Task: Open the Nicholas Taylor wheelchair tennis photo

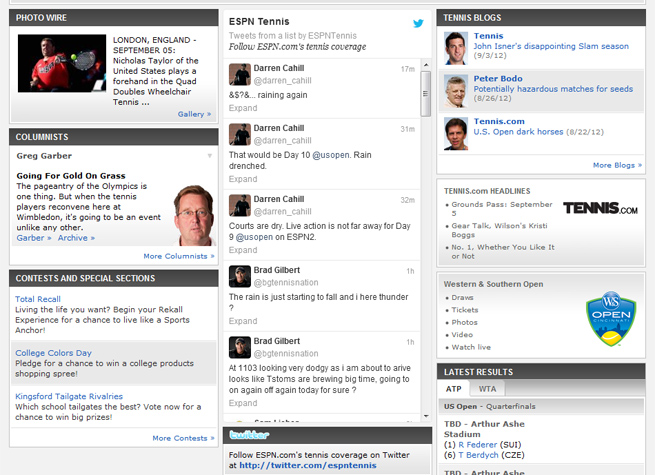Action: [62, 64]
